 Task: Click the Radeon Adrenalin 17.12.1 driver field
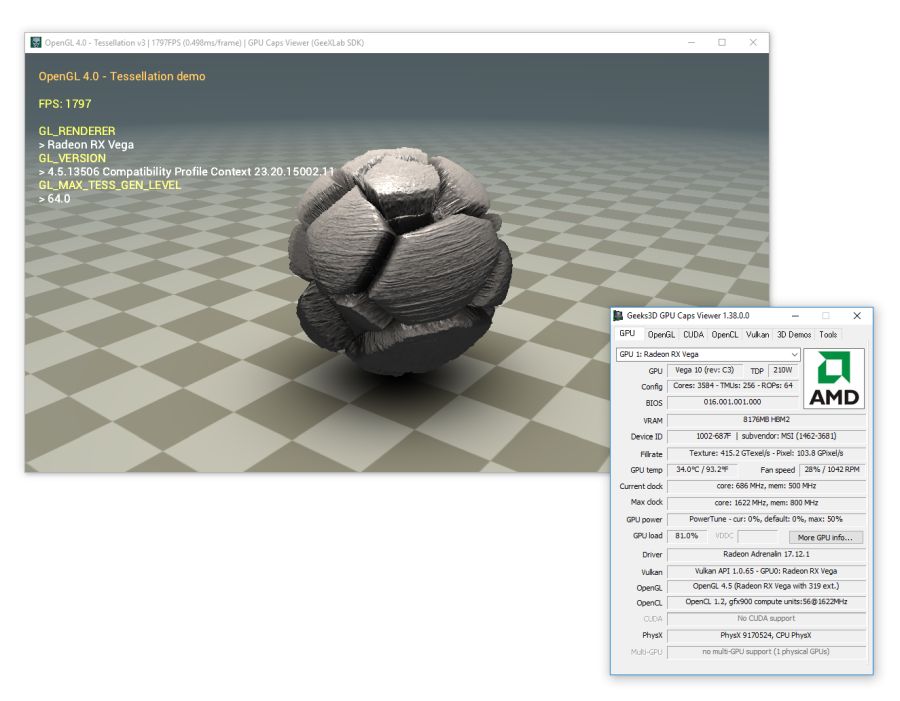point(766,555)
